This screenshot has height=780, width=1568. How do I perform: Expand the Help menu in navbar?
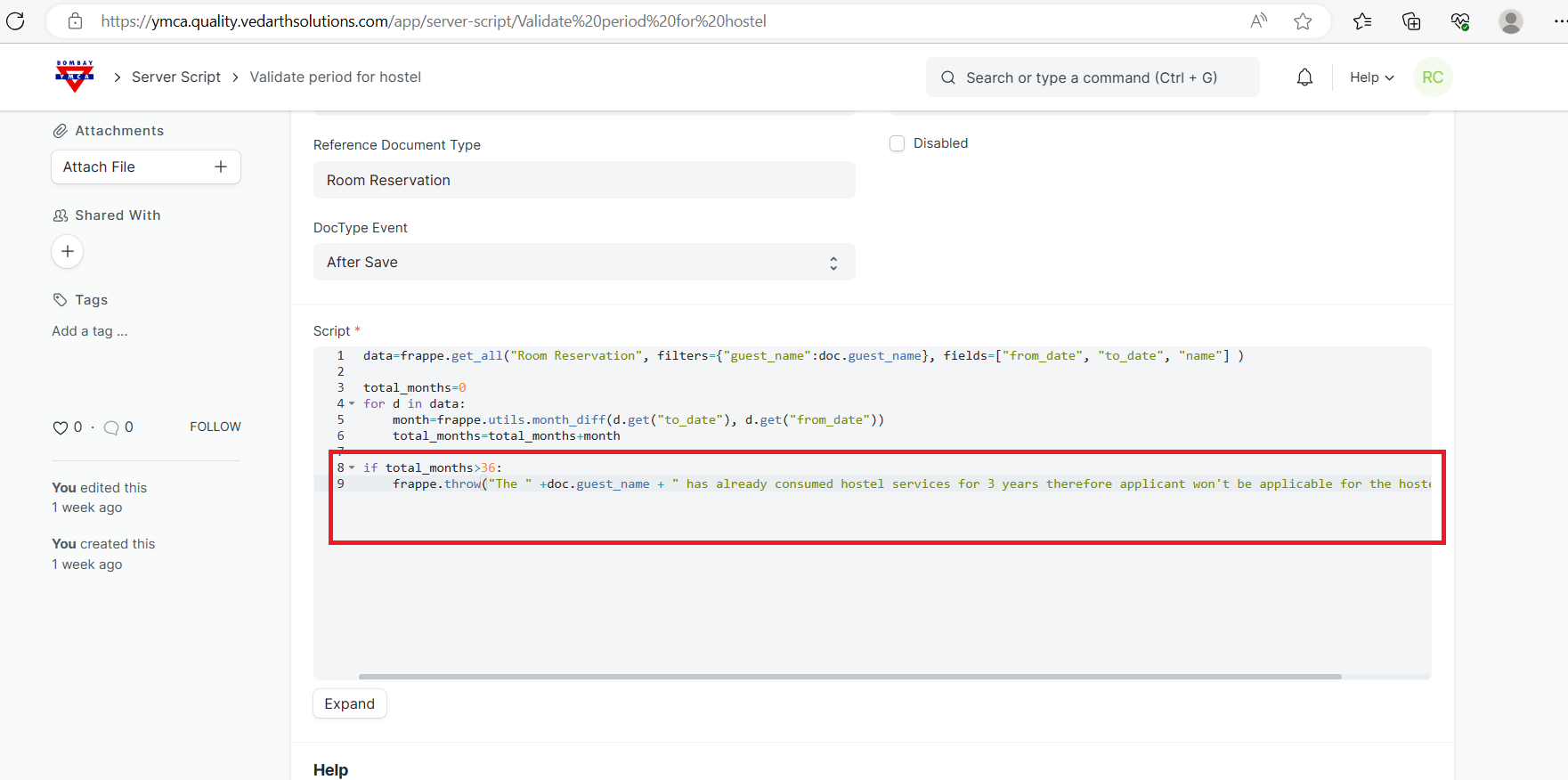[x=1371, y=77]
